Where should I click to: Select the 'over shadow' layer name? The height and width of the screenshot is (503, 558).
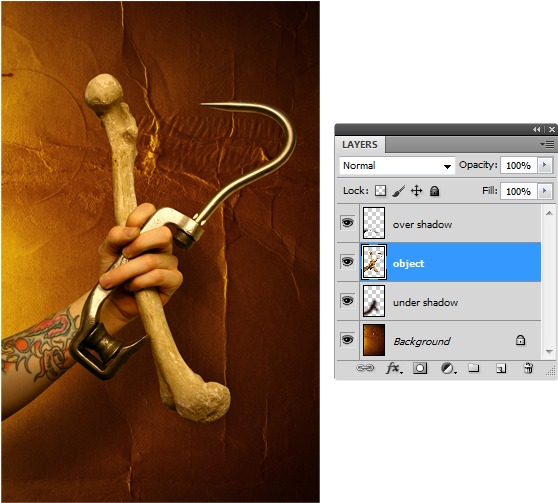[422, 224]
